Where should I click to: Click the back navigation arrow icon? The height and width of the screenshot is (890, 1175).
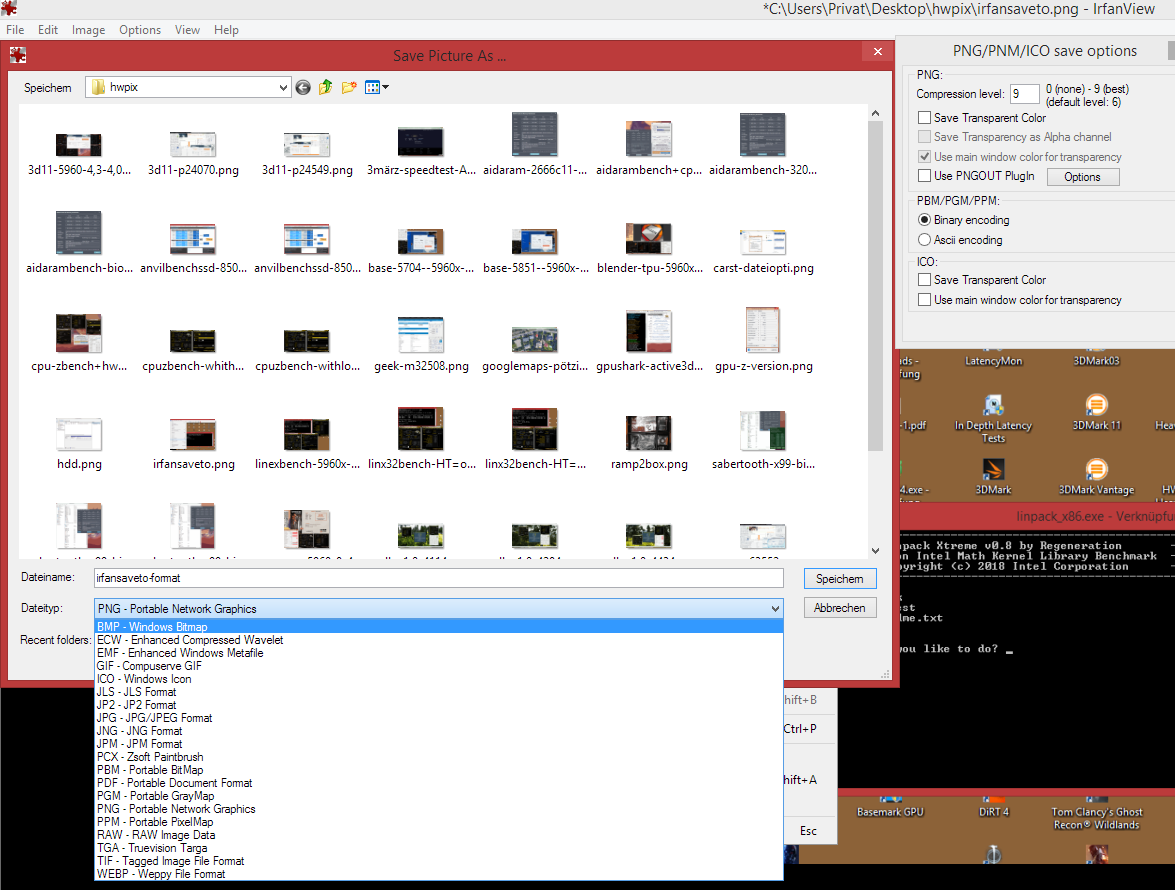[x=303, y=88]
